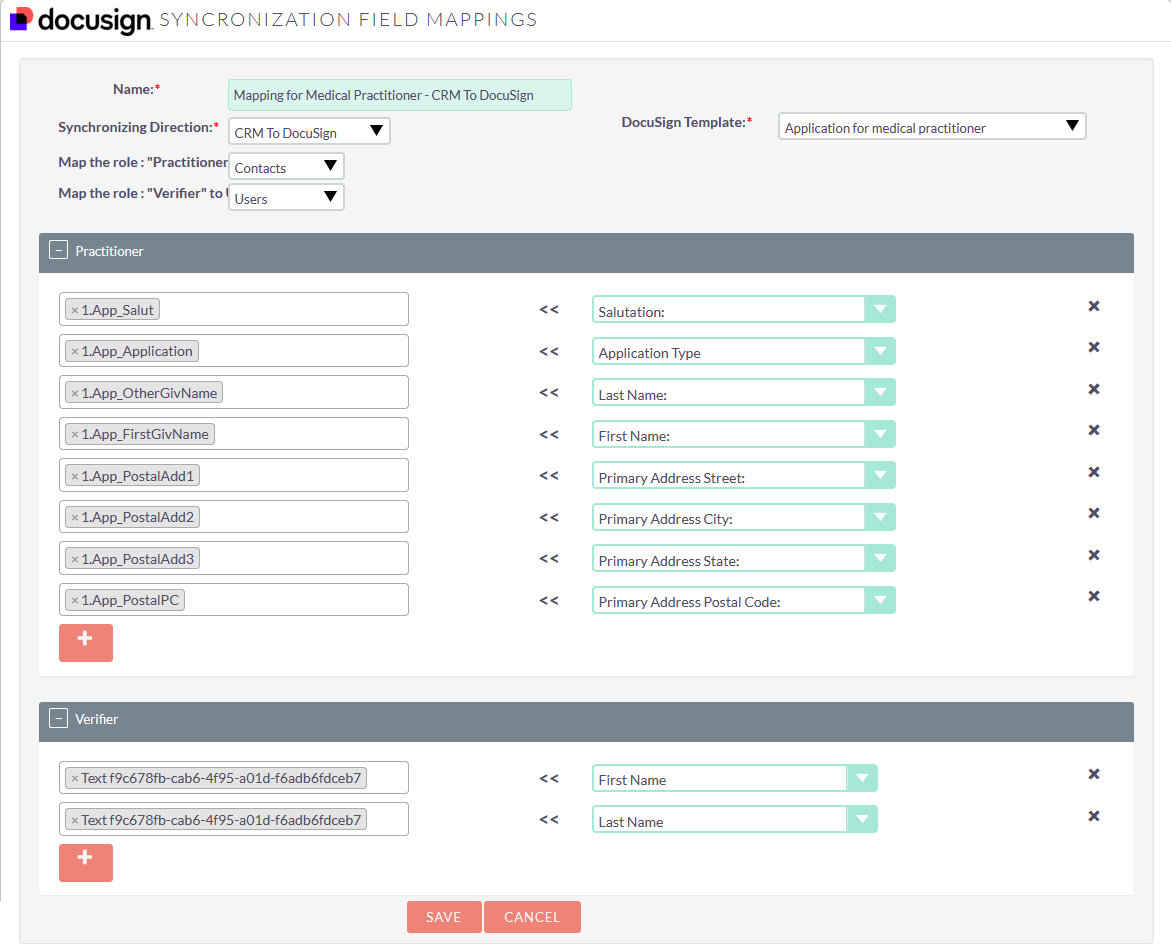Viewport: 1171px width, 947px height.
Task: Click the DocuSign logo
Action: [x=80, y=20]
